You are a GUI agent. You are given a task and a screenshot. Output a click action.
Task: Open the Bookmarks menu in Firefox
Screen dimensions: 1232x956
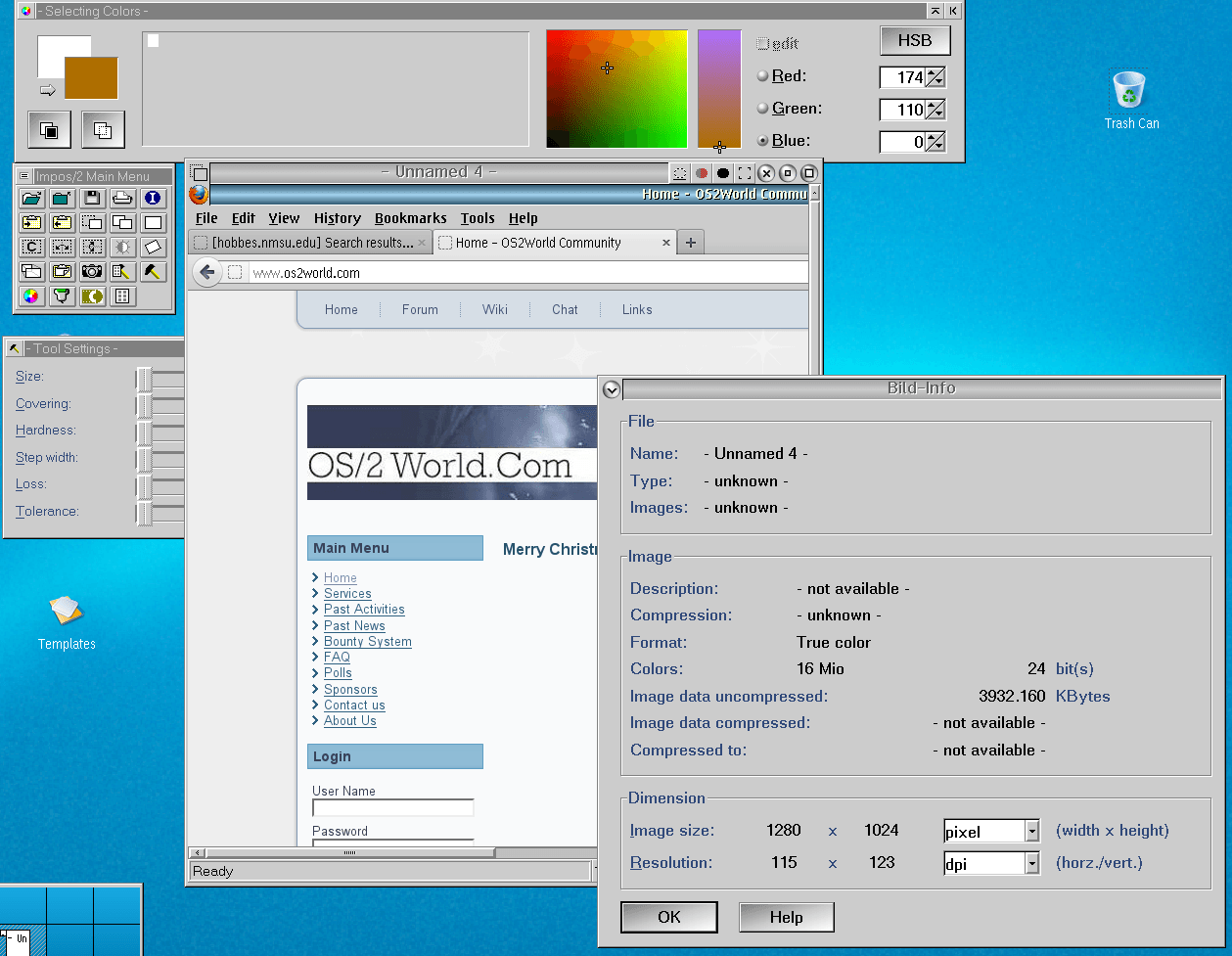point(410,218)
